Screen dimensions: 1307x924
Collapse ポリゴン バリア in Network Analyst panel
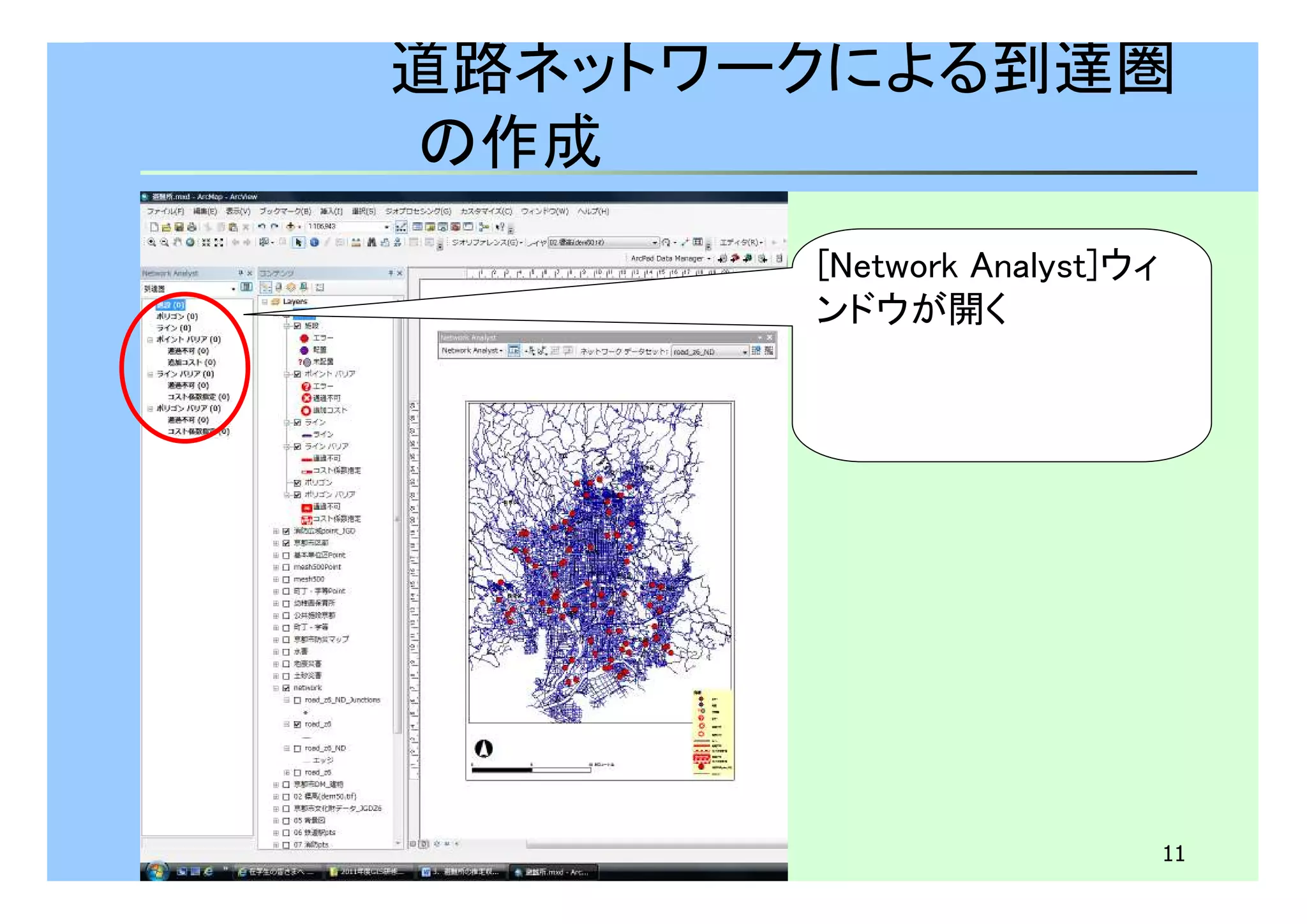coord(151,408)
